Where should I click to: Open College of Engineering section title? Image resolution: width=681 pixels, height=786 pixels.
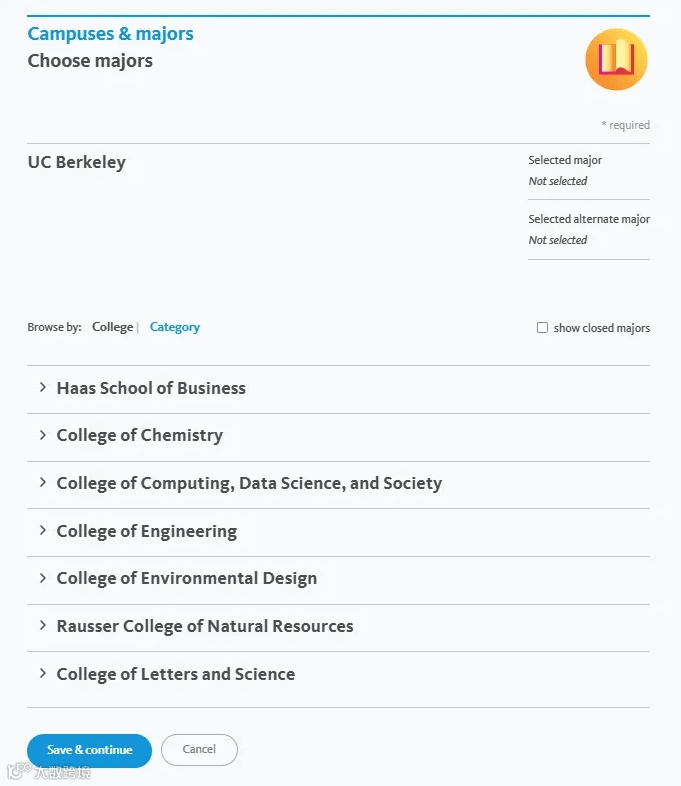pyautogui.click(x=147, y=531)
